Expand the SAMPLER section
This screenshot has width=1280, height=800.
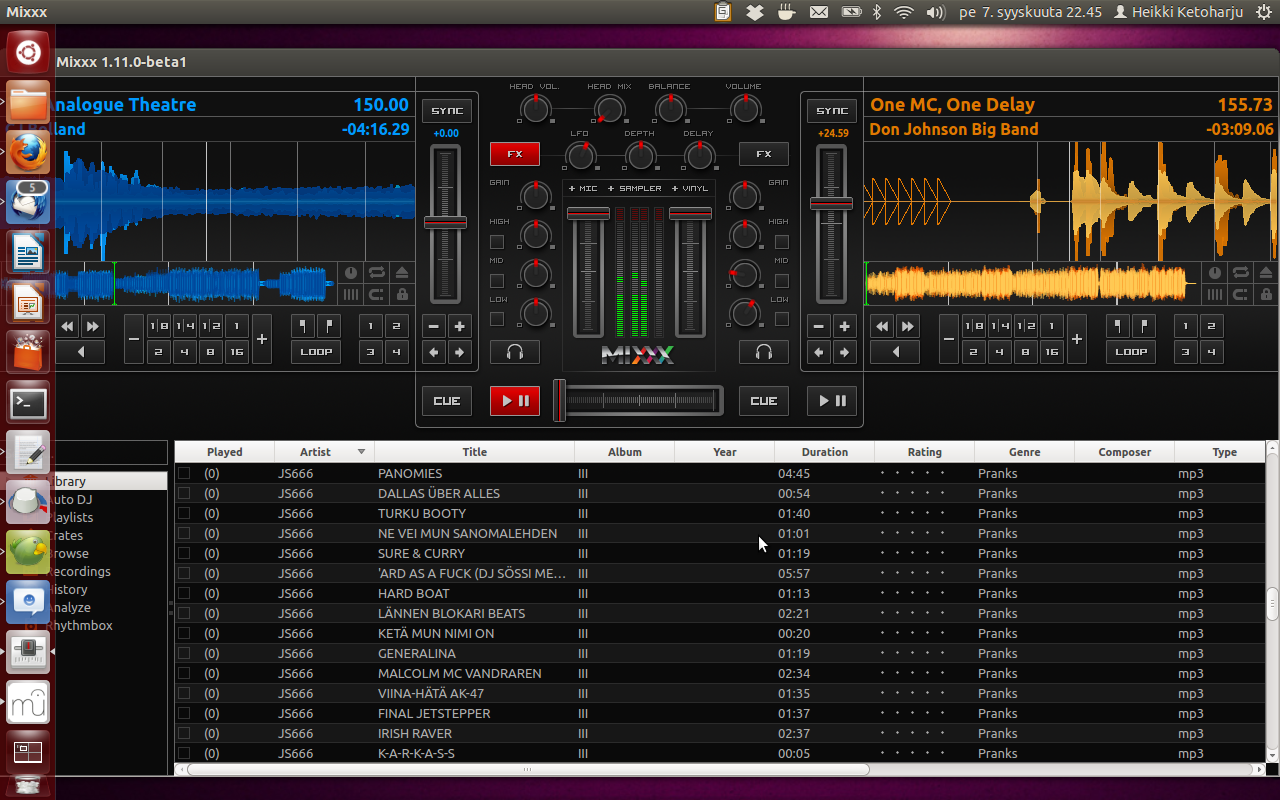[x=634, y=189]
